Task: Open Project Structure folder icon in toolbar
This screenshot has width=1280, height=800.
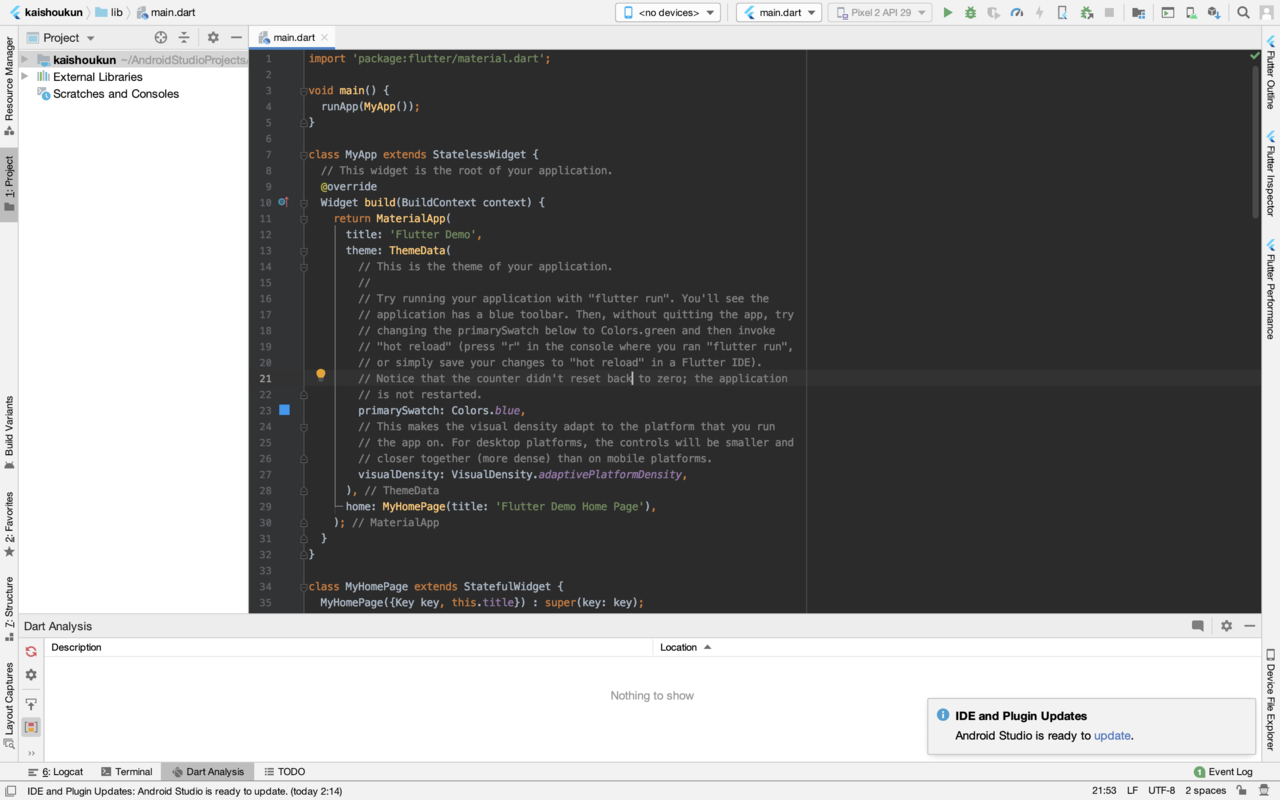Action: (x=1138, y=13)
